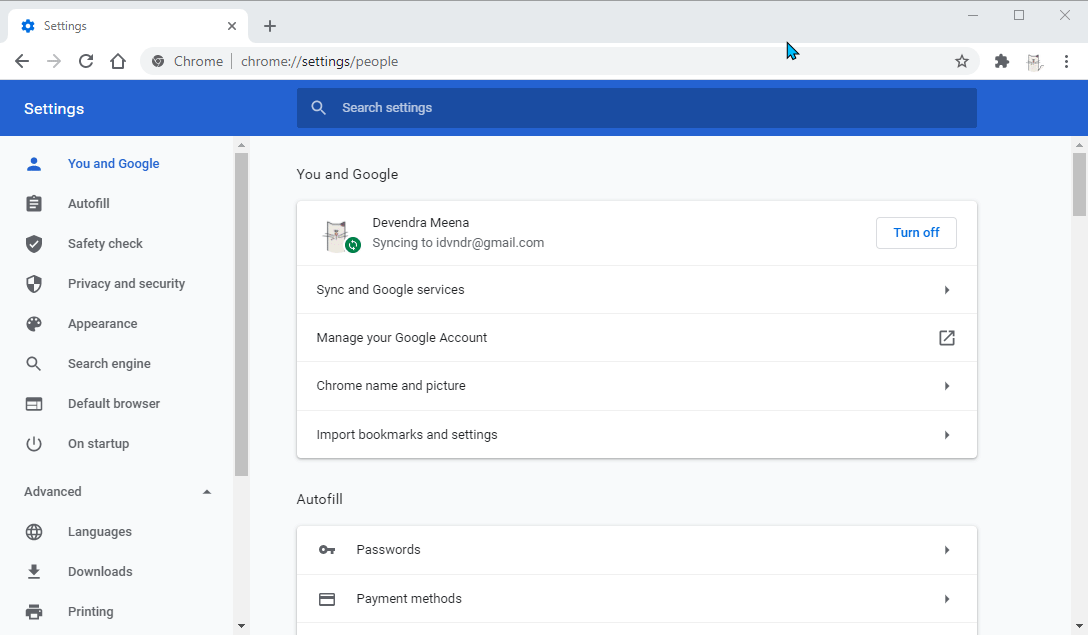Image resolution: width=1088 pixels, height=635 pixels.
Task: Open the Chrome three-dot menu
Action: (x=1066, y=61)
